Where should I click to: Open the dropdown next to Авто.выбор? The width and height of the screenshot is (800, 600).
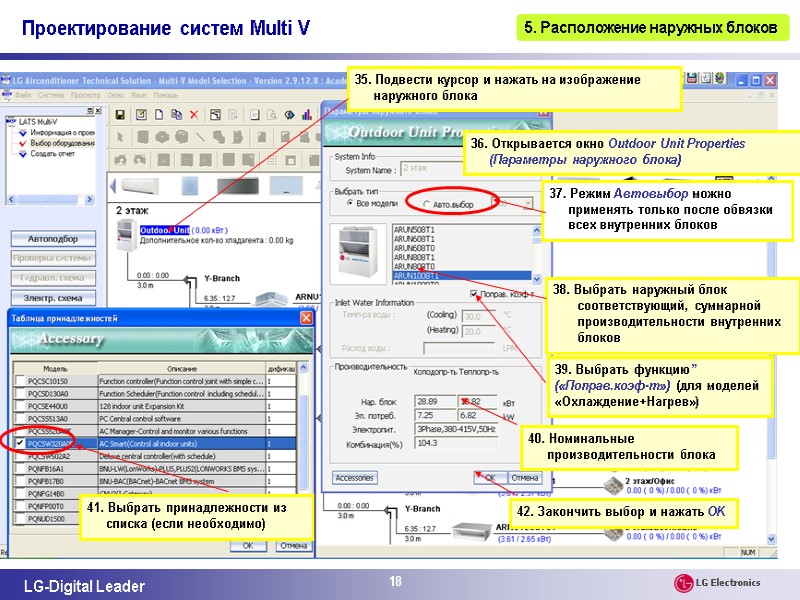pyautogui.click(x=527, y=203)
